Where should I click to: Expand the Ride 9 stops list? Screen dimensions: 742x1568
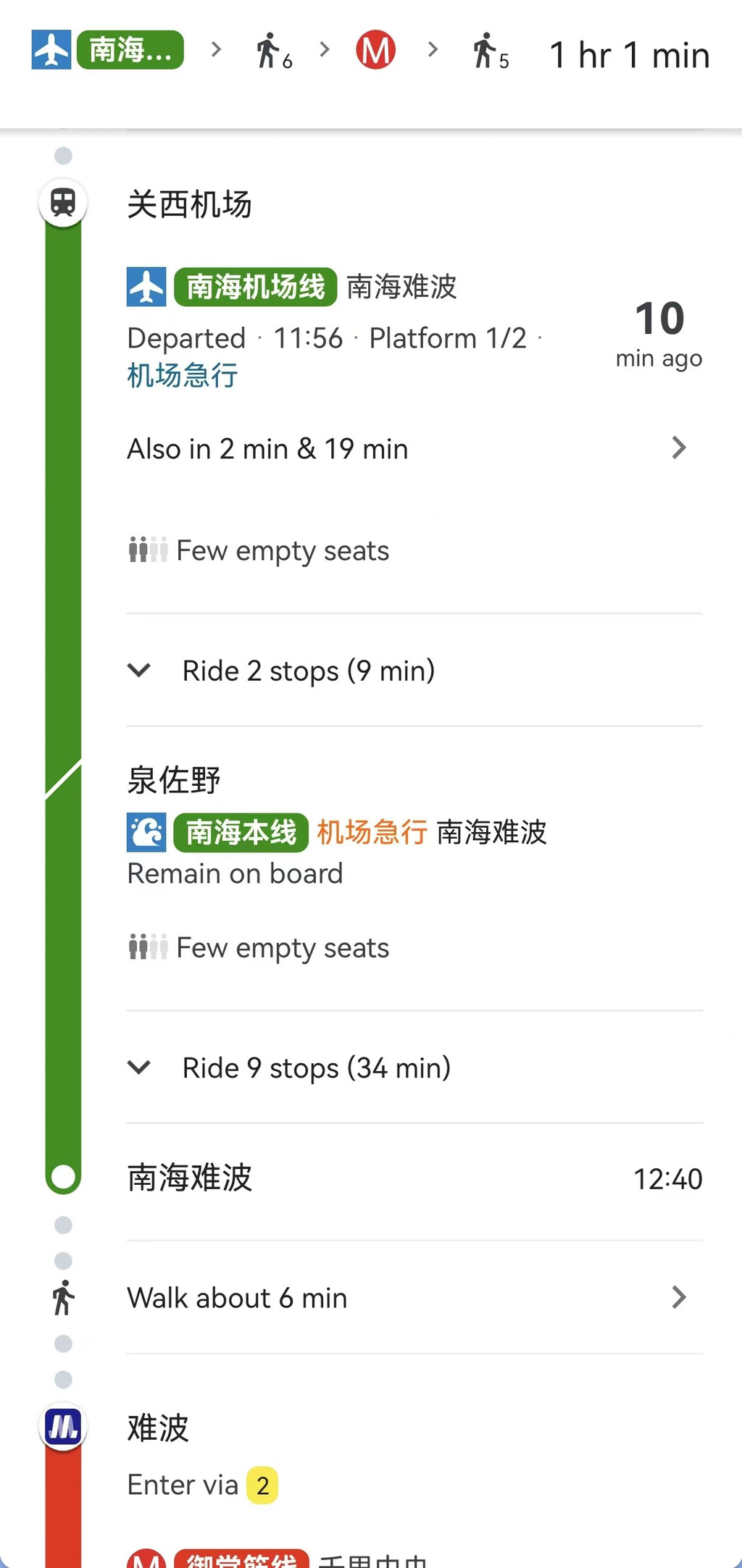click(x=139, y=1068)
